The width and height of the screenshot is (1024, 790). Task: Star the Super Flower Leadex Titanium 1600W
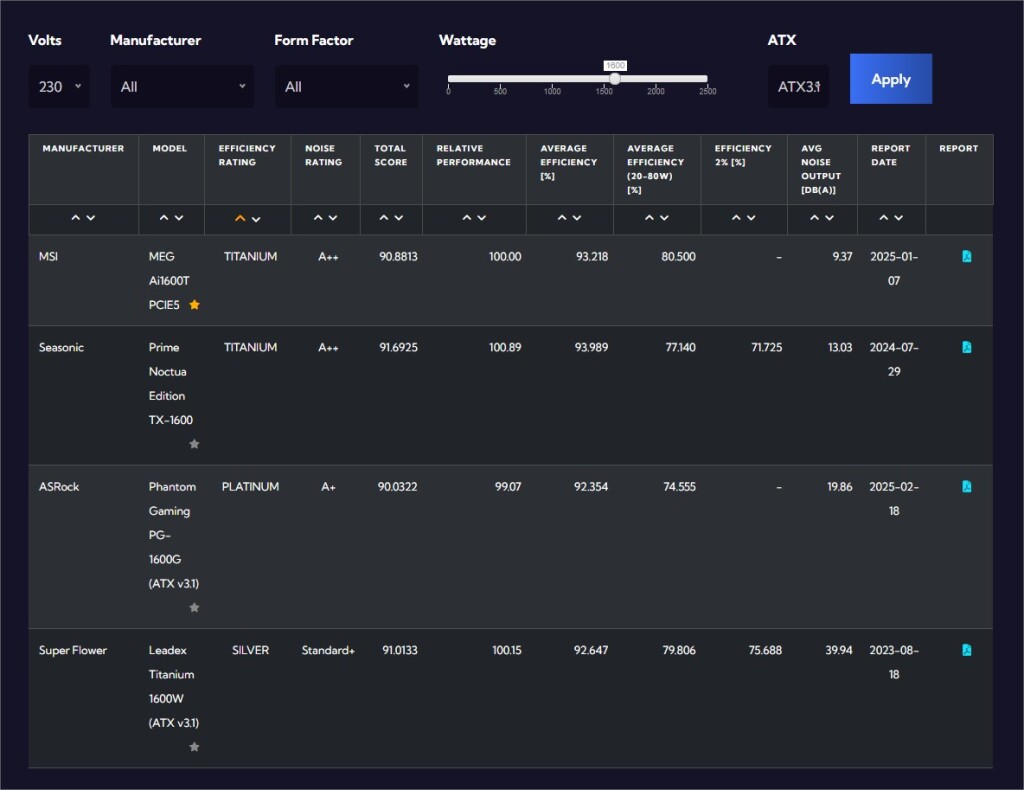point(194,747)
